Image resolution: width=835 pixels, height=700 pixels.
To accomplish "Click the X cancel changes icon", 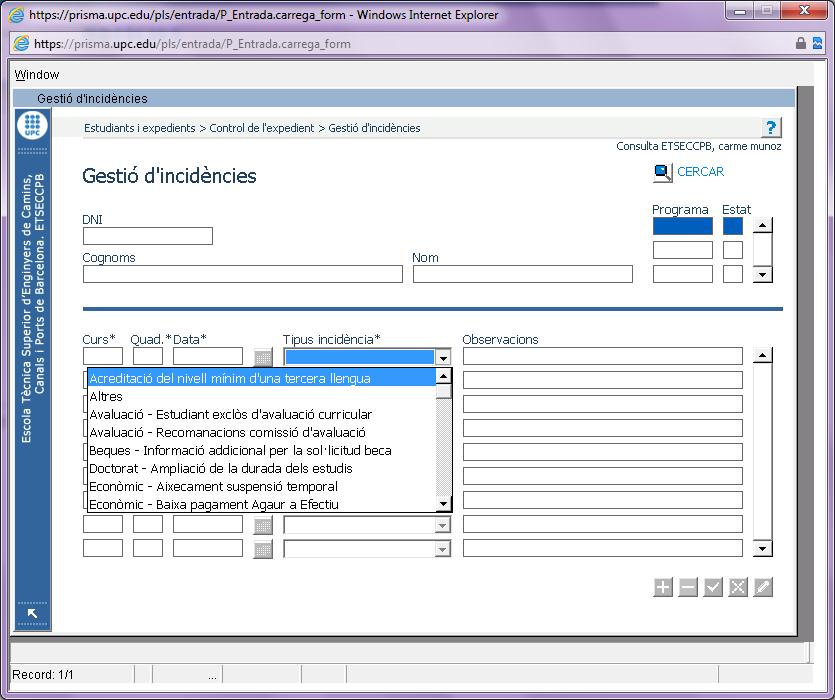I will (x=738, y=588).
